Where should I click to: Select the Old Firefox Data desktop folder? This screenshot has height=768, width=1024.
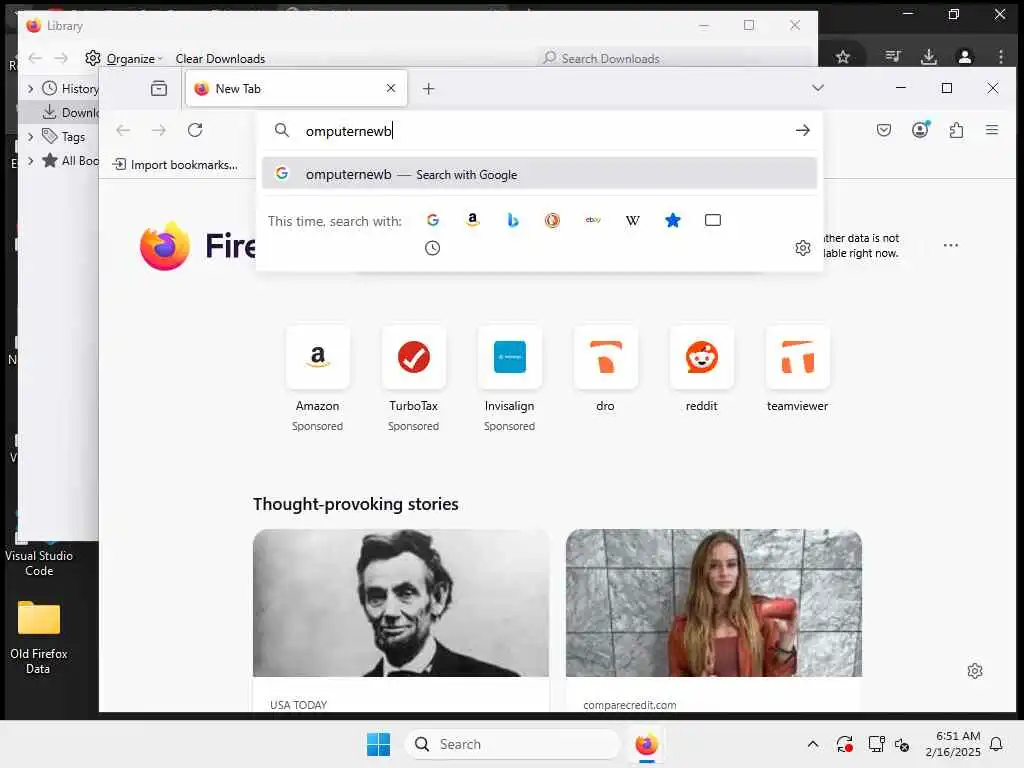[39, 637]
